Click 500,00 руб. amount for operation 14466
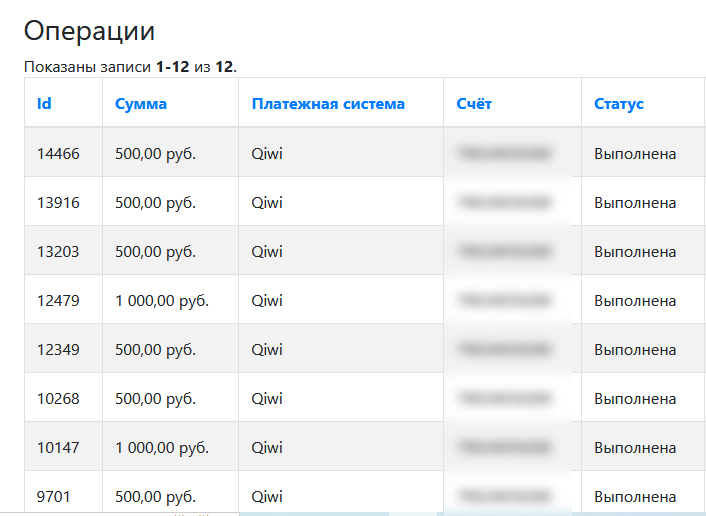This screenshot has height=516, width=706. 155,154
